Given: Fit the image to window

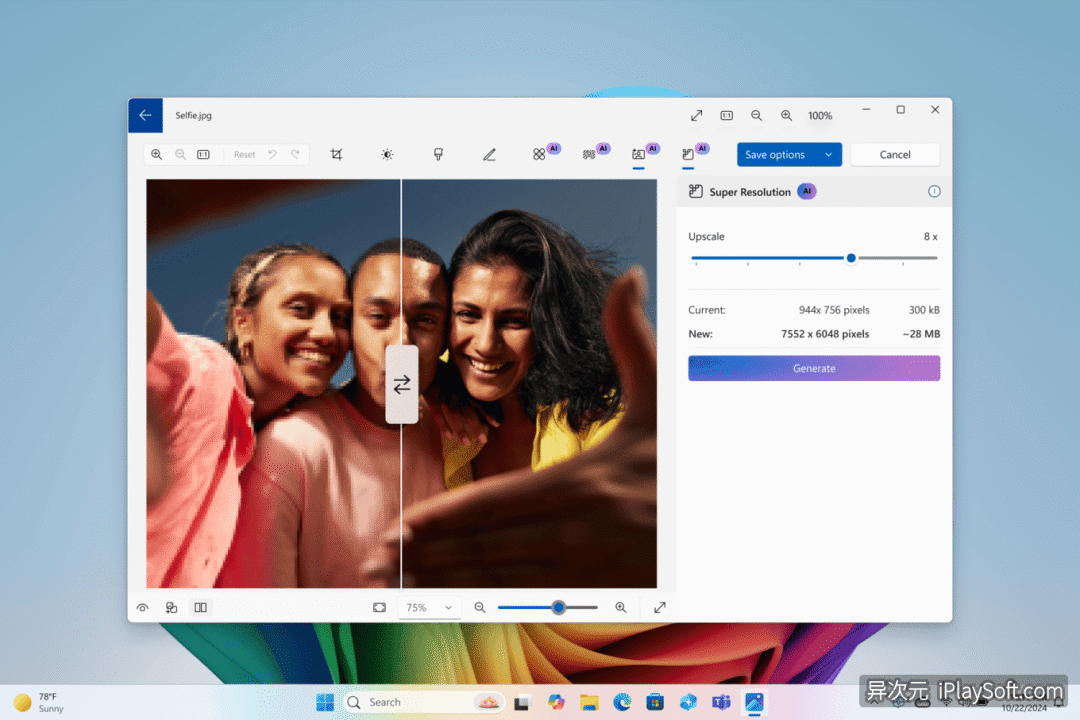Looking at the screenshot, I should pyautogui.click(x=380, y=607).
